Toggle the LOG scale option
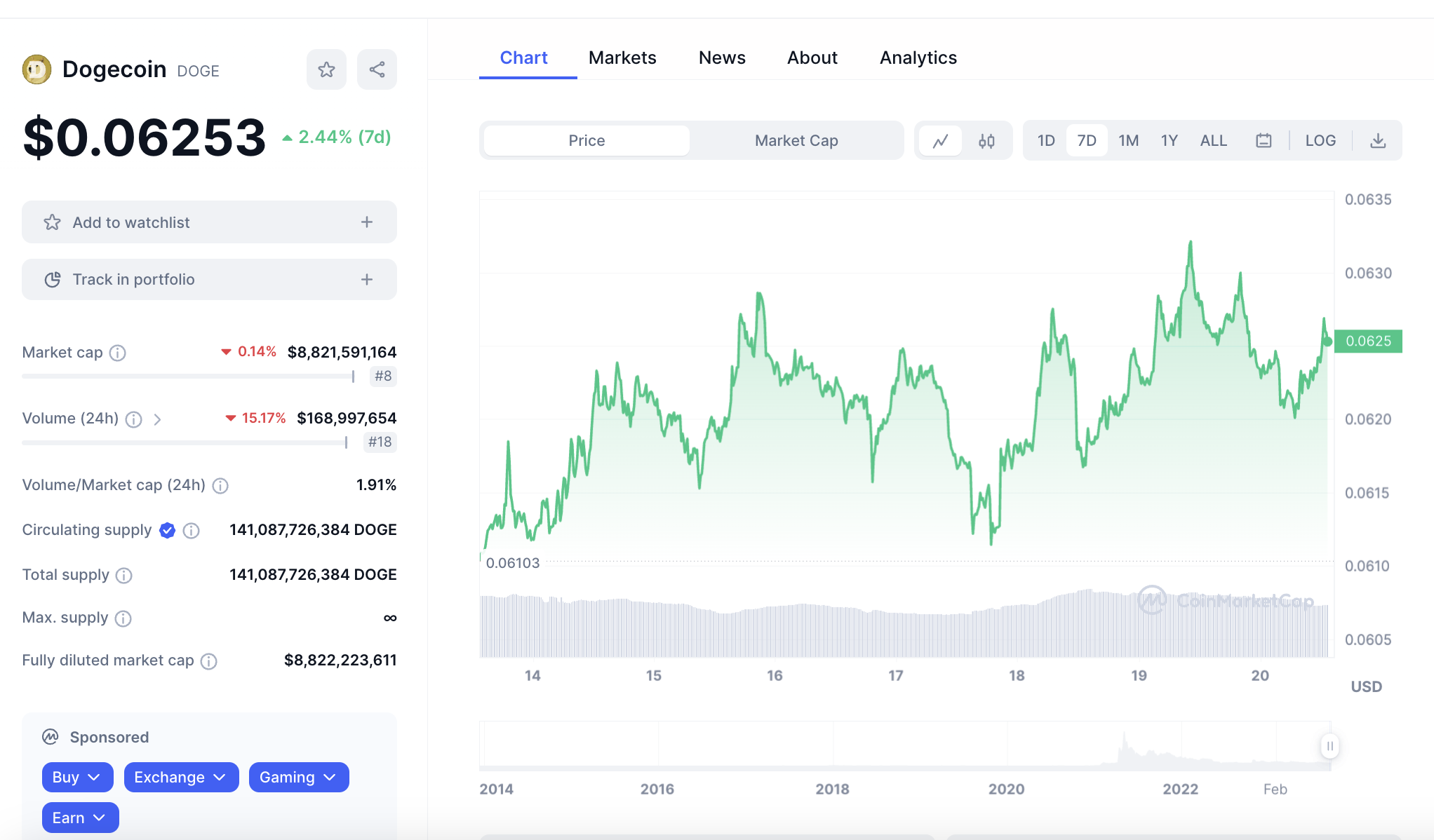 click(x=1320, y=141)
